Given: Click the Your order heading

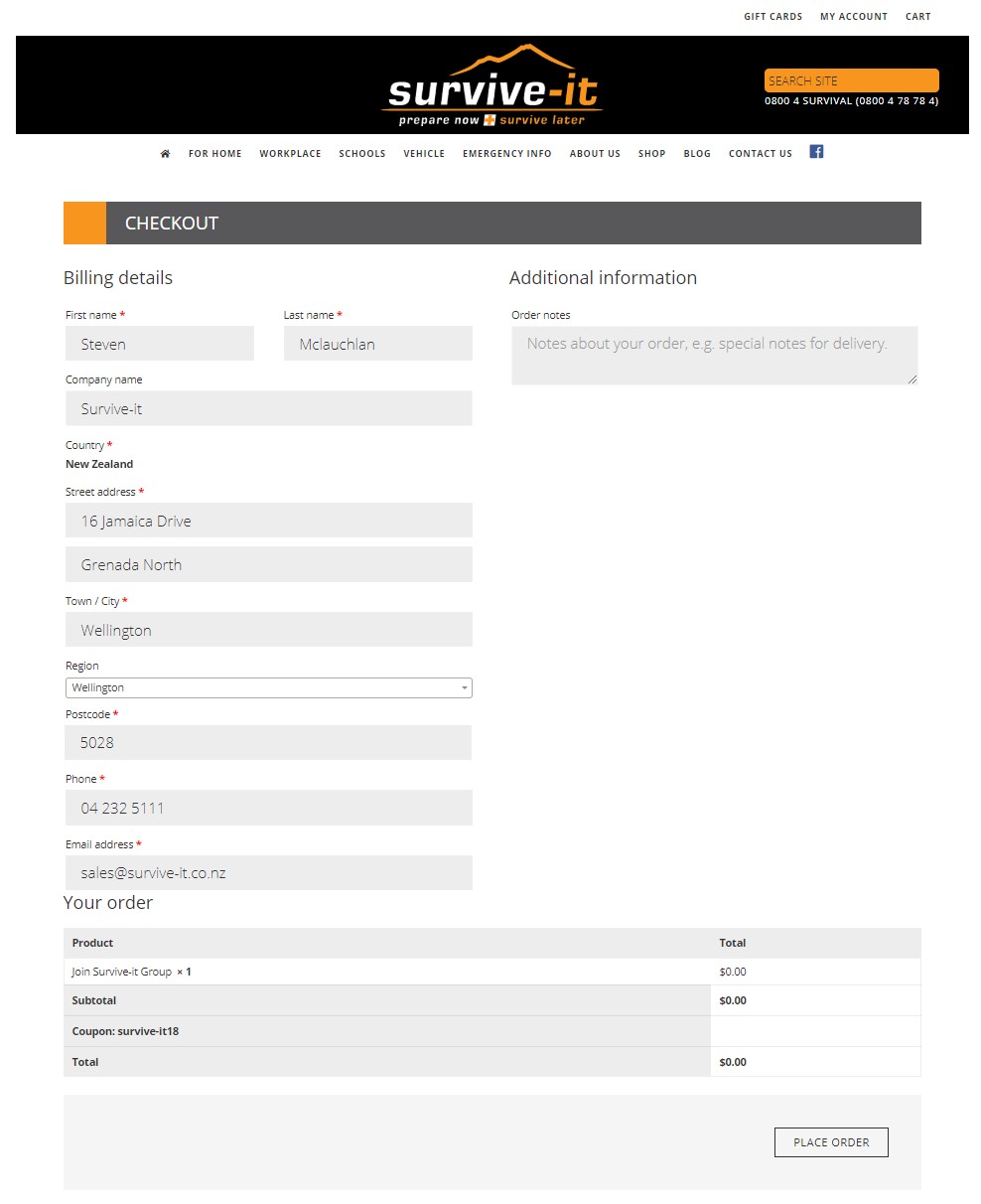Looking at the screenshot, I should click(108, 903).
